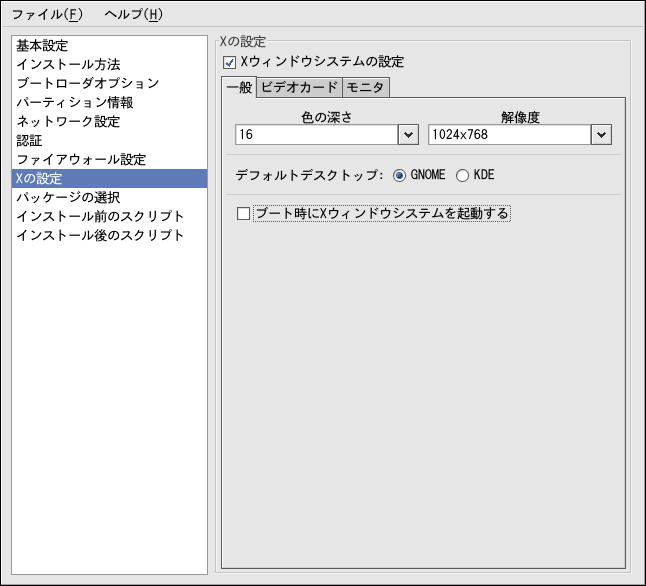Screen dimensions: 646x586
Task: Select Xの設定 in the sidebar
Action: click(39, 179)
